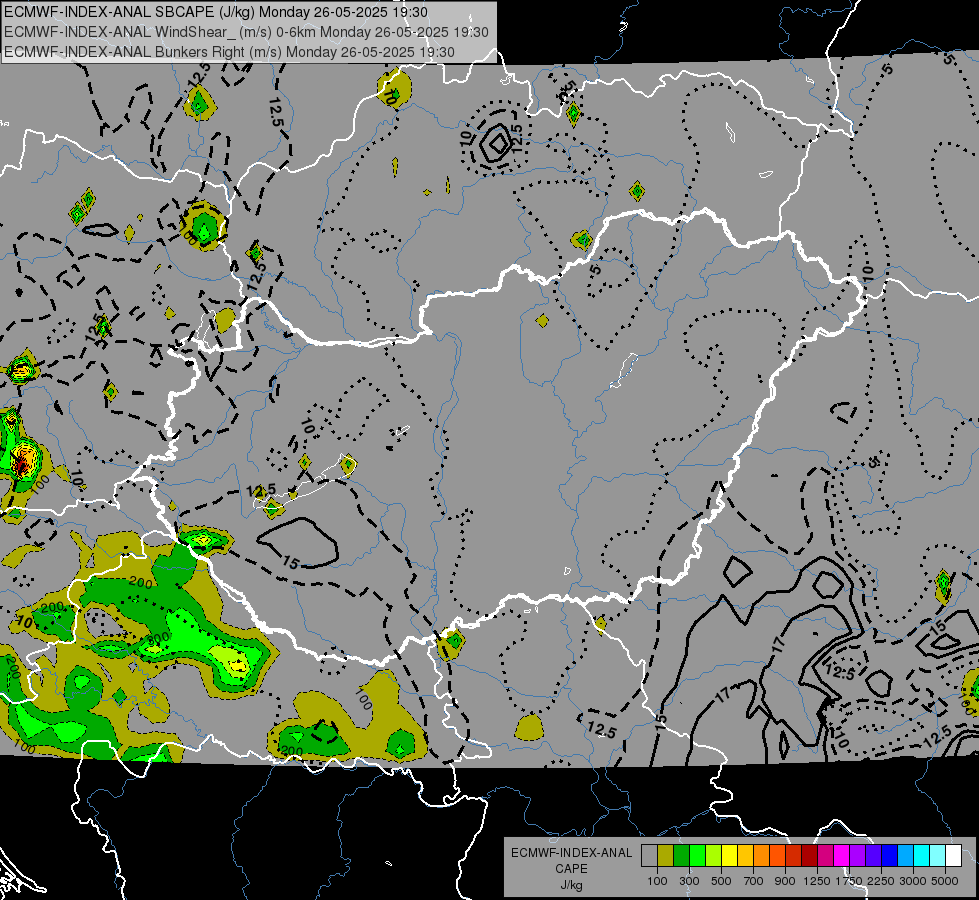979x900 pixels.
Task: Choose the purple legend swatch
Action: (x=858, y=855)
